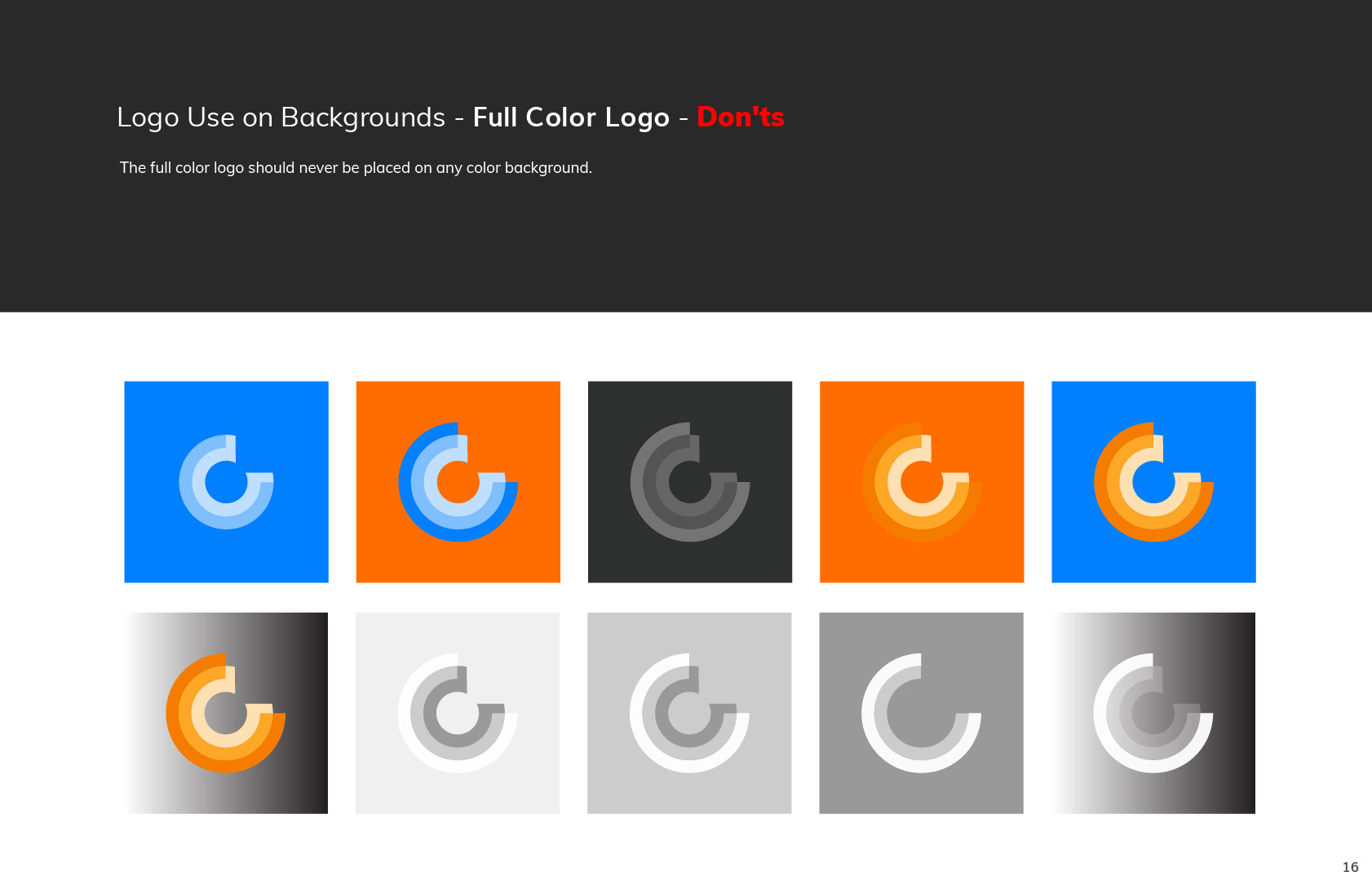This screenshot has height=885, width=1372.
Task: Click the light blue logo on blue square
Action: (x=226, y=482)
